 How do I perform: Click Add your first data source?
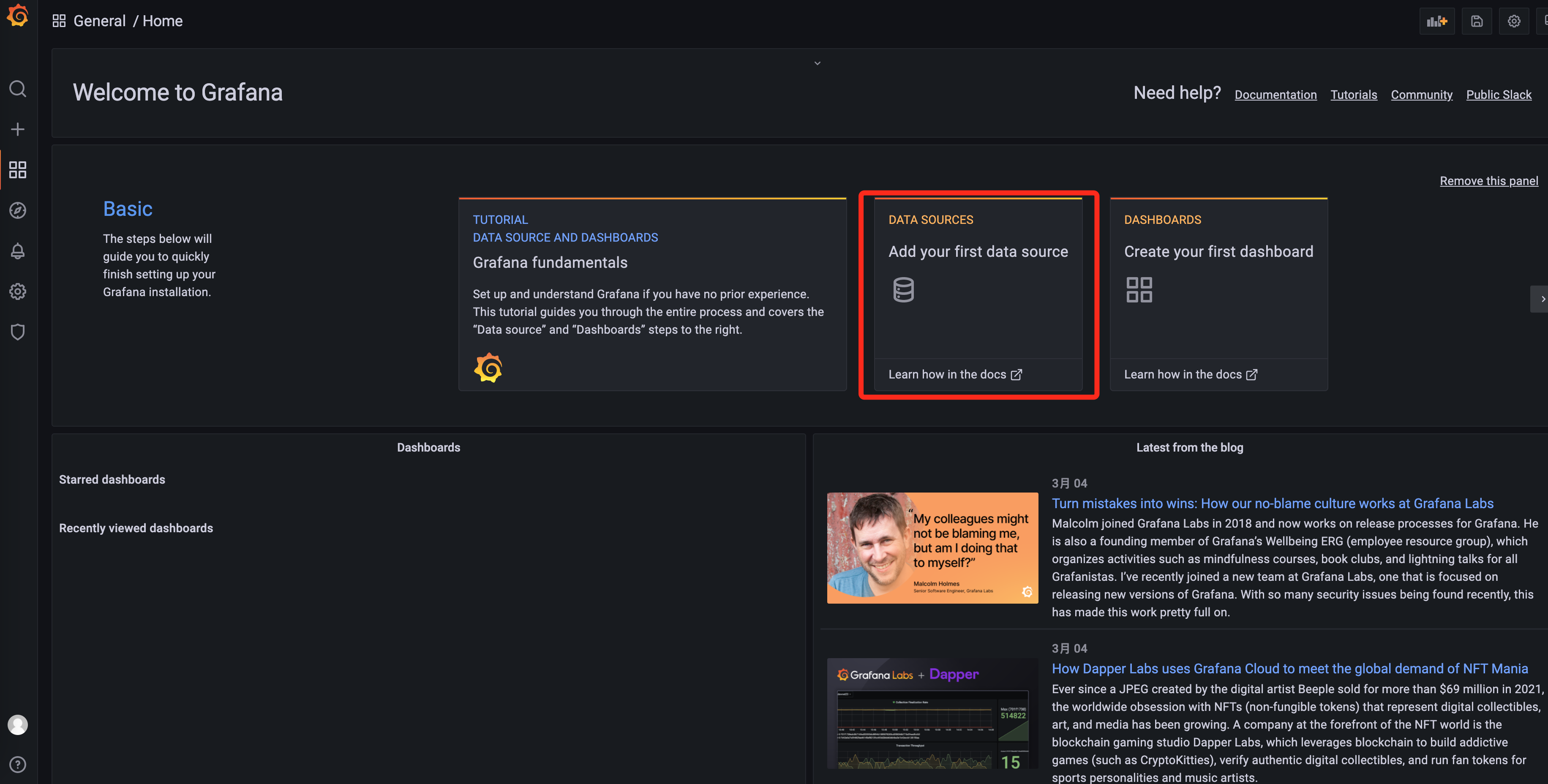978,252
